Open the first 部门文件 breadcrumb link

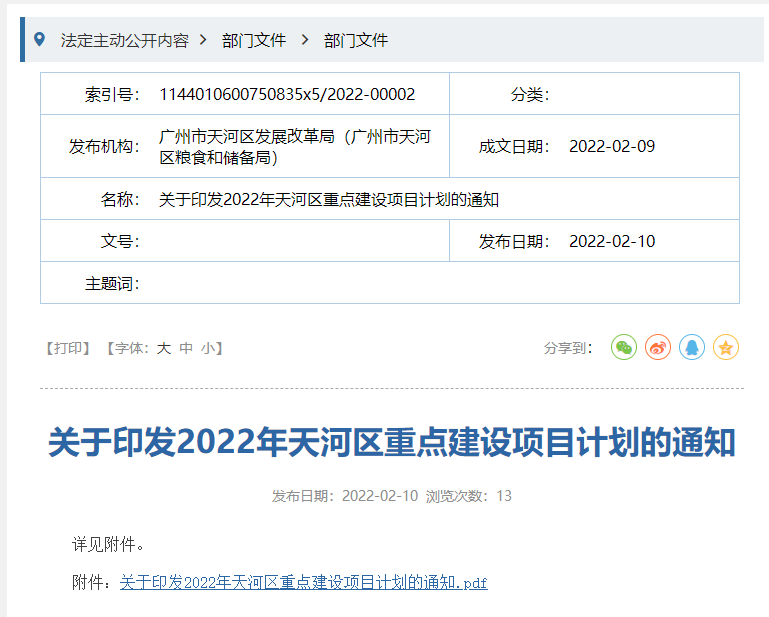[x=254, y=40]
